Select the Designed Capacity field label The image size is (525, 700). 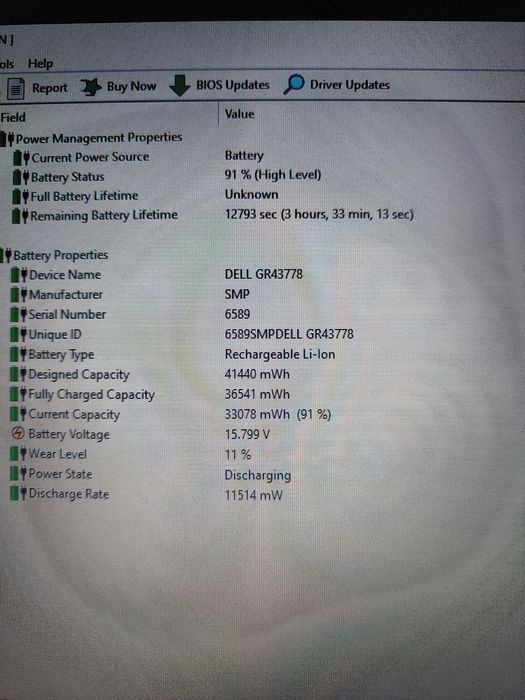click(x=79, y=375)
